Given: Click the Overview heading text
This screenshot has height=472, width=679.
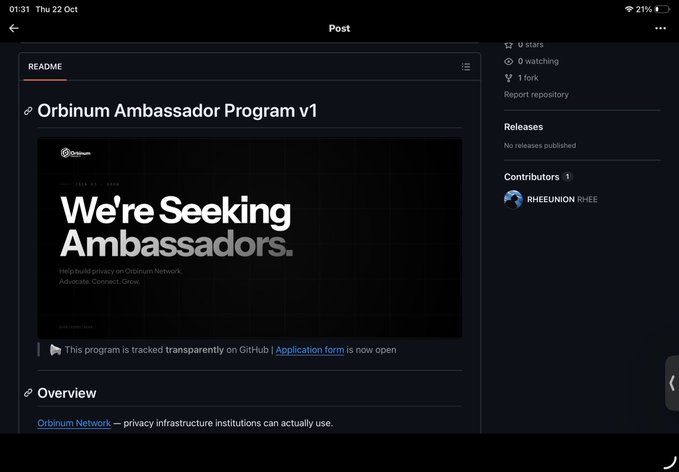Looking at the screenshot, I should (67, 393).
